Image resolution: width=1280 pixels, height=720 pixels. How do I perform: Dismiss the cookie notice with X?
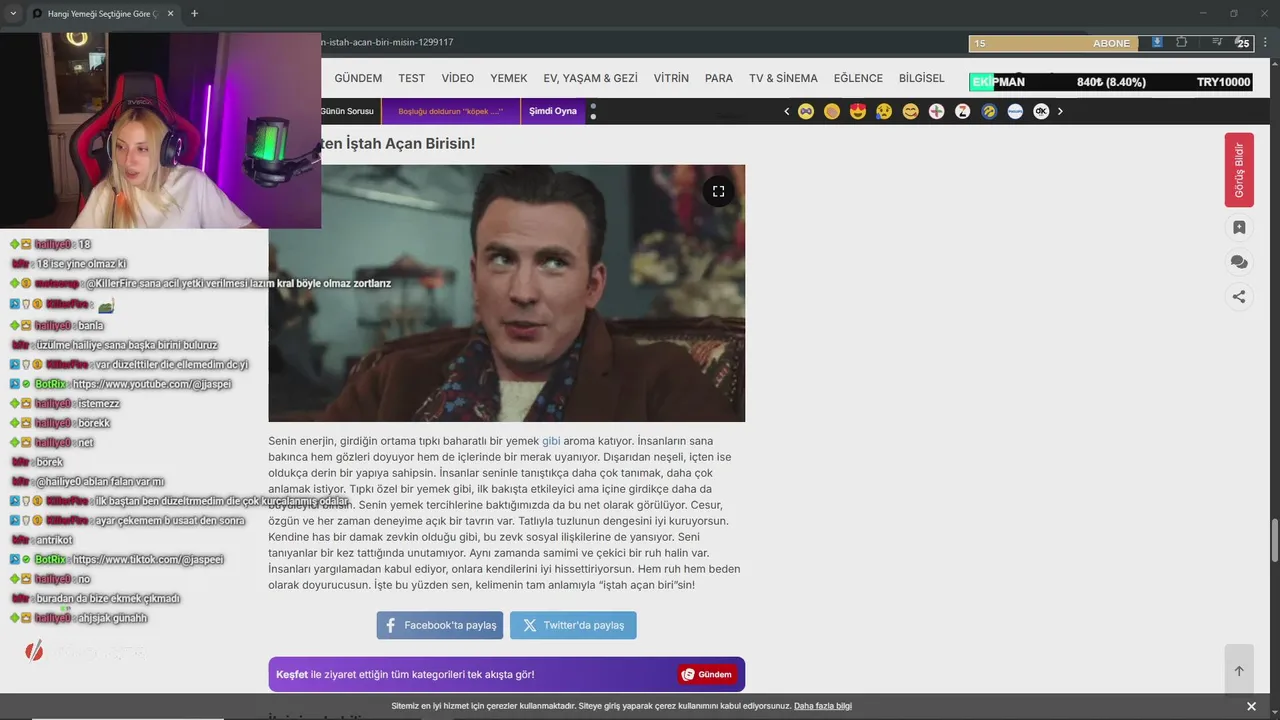pos(1251,706)
